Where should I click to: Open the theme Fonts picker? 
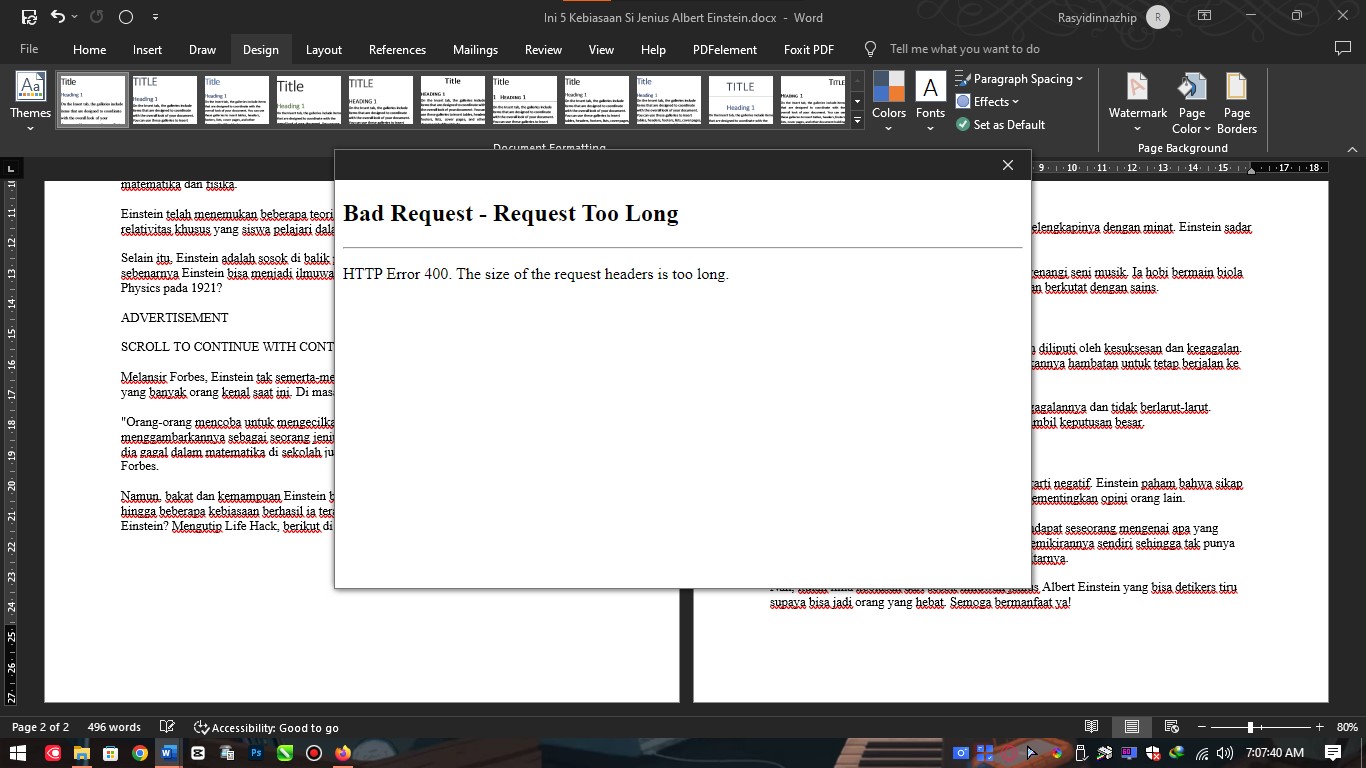(x=930, y=98)
